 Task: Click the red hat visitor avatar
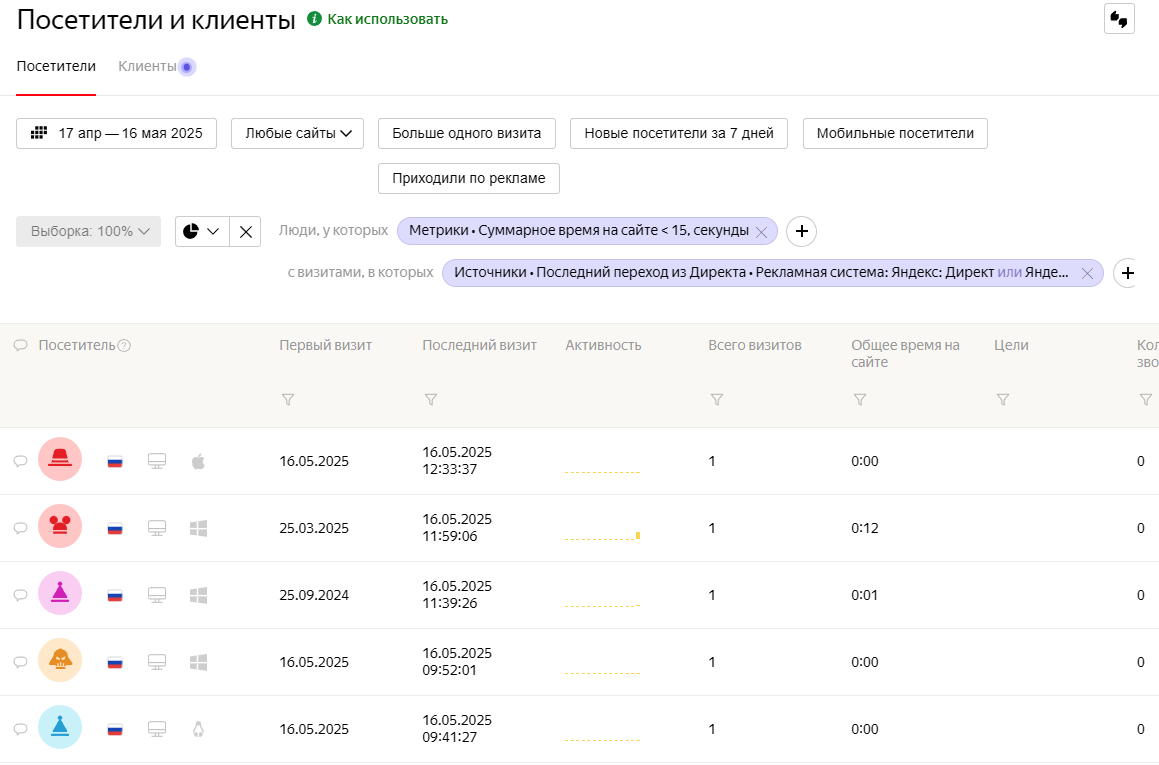60,460
